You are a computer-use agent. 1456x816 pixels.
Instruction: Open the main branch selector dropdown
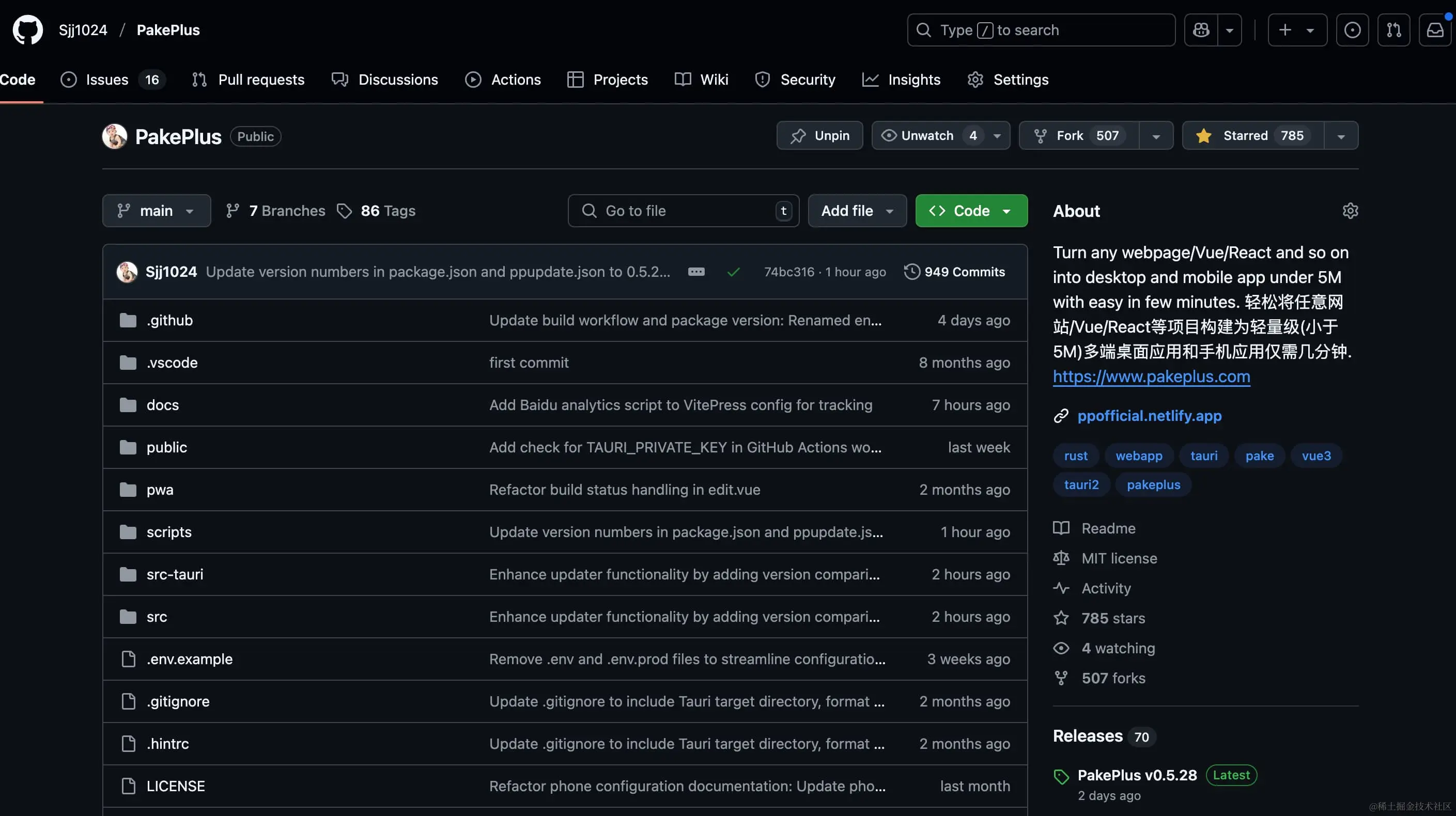(x=156, y=211)
